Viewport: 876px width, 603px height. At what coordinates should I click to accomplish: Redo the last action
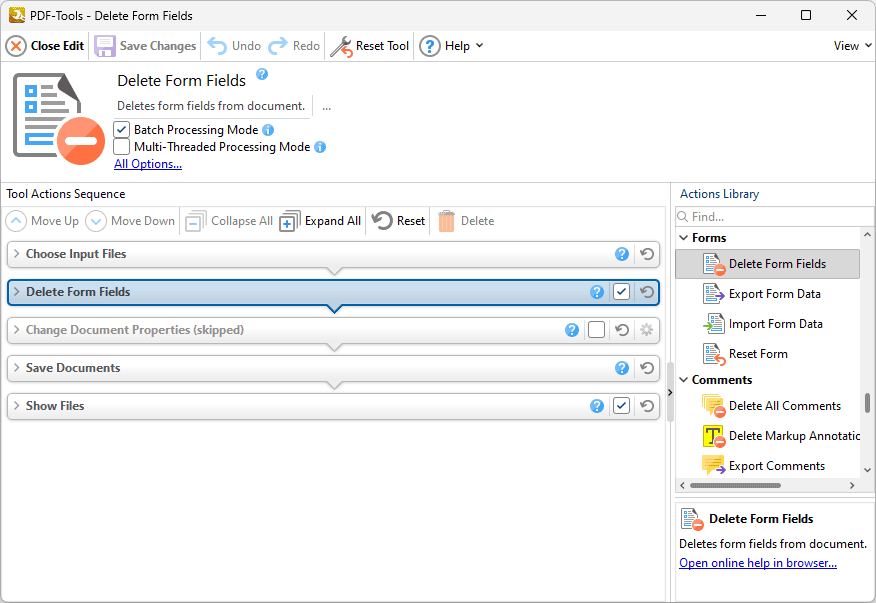tap(294, 46)
